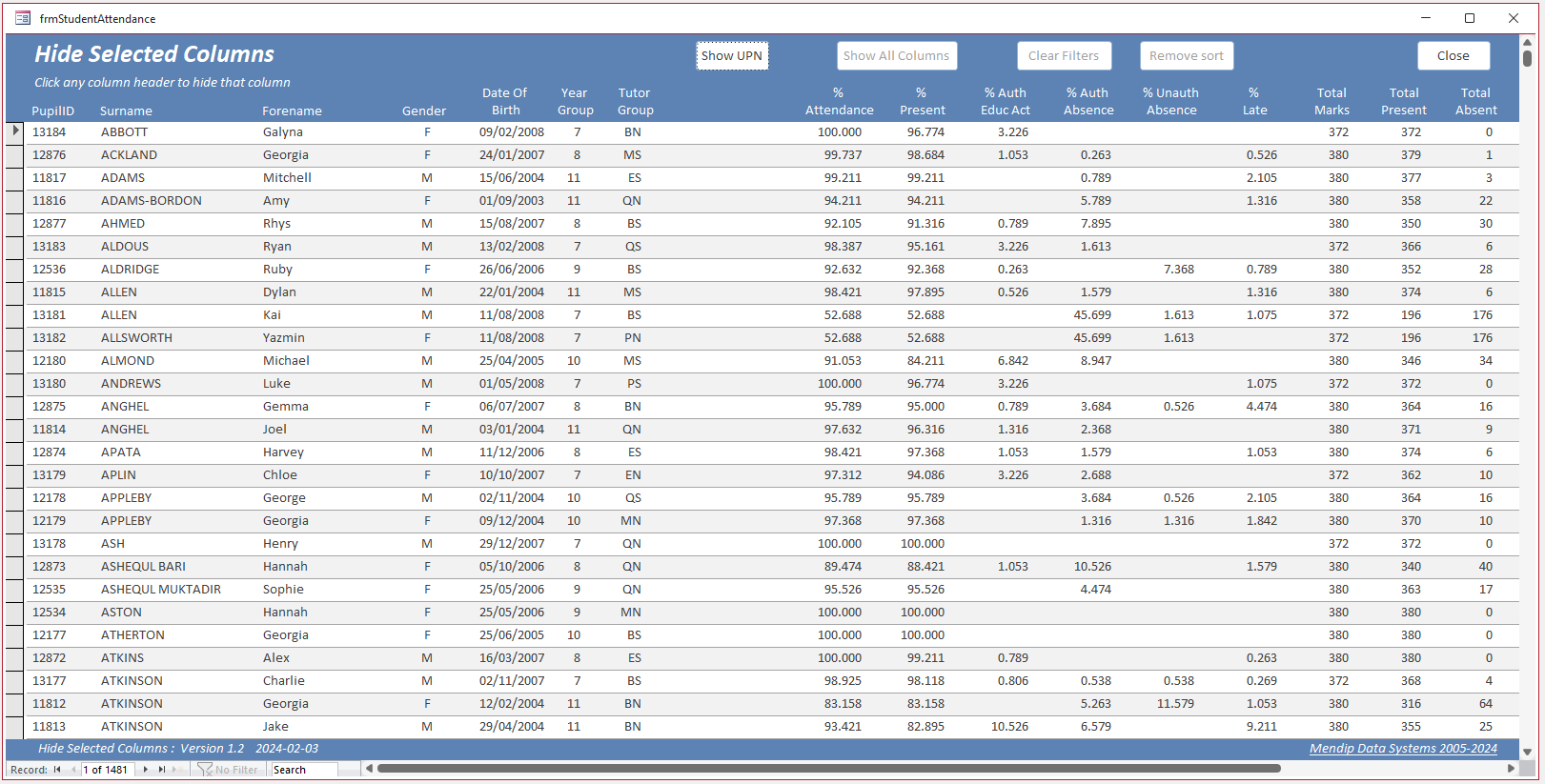Go to the next record

[x=145, y=770]
